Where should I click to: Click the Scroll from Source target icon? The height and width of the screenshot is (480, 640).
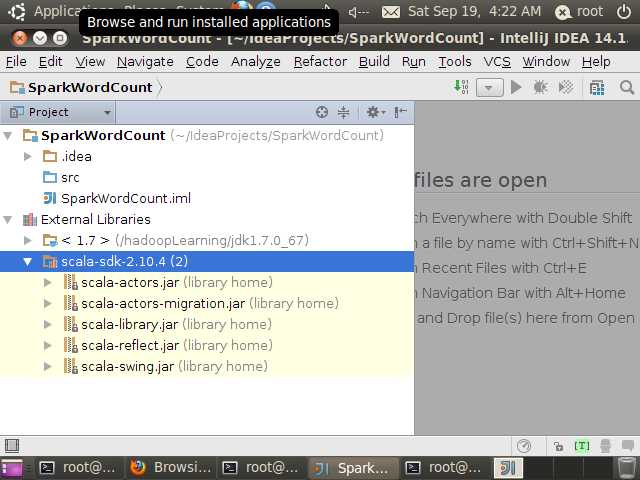pyautogui.click(x=322, y=112)
